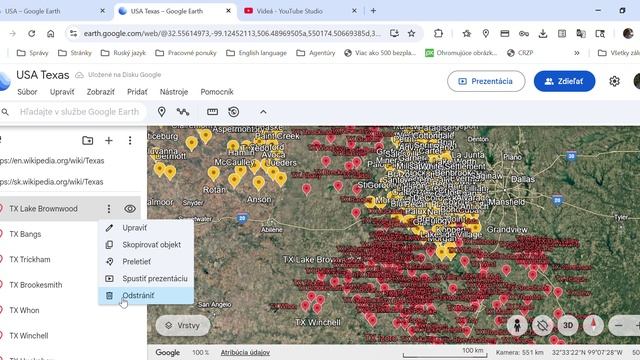Start the Prezentácia button
The image size is (640, 360).
click(x=486, y=81)
